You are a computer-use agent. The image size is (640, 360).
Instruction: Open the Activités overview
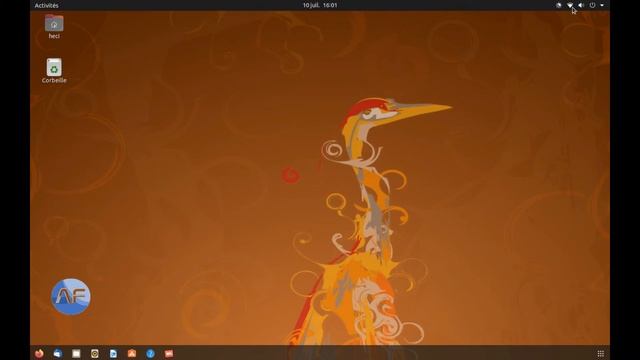pyautogui.click(x=47, y=5)
